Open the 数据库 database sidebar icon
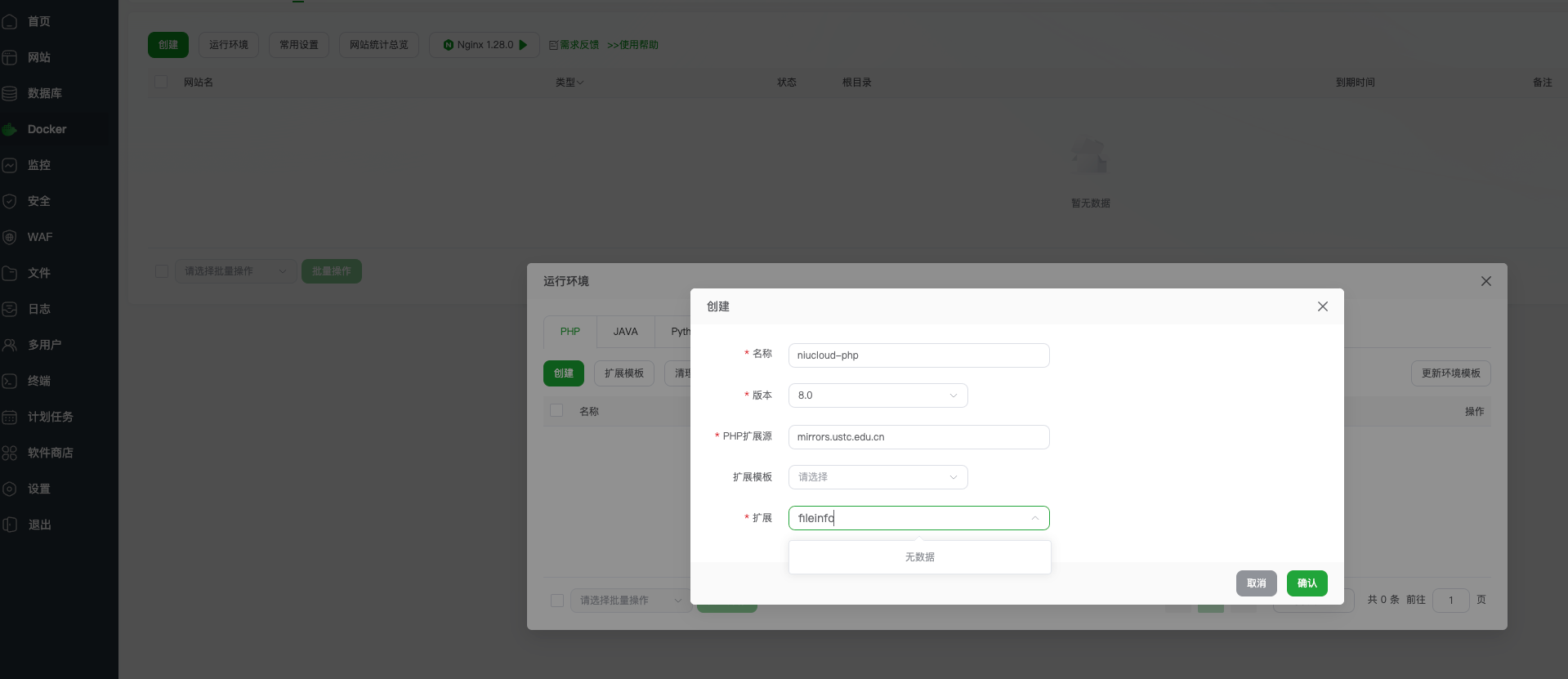 tap(10, 93)
